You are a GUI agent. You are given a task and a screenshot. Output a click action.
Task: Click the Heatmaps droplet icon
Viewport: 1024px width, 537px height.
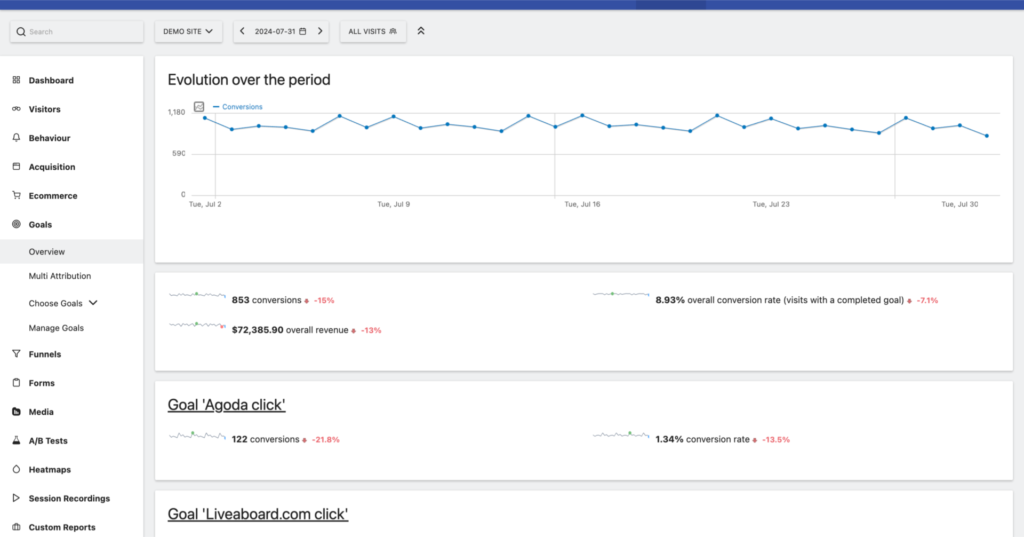pyautogui.click(x=16, y=469)
